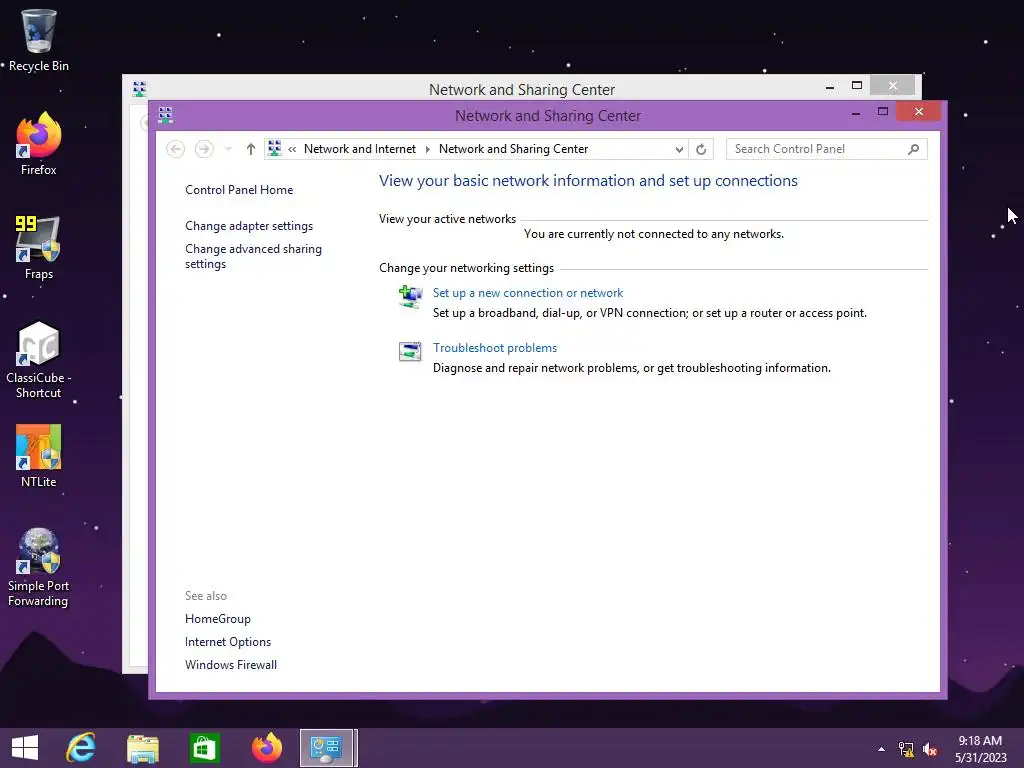This screenshot has height=768, width=1024.
Task: Open File Explorer from the taskbar
Action: (142, 748)
